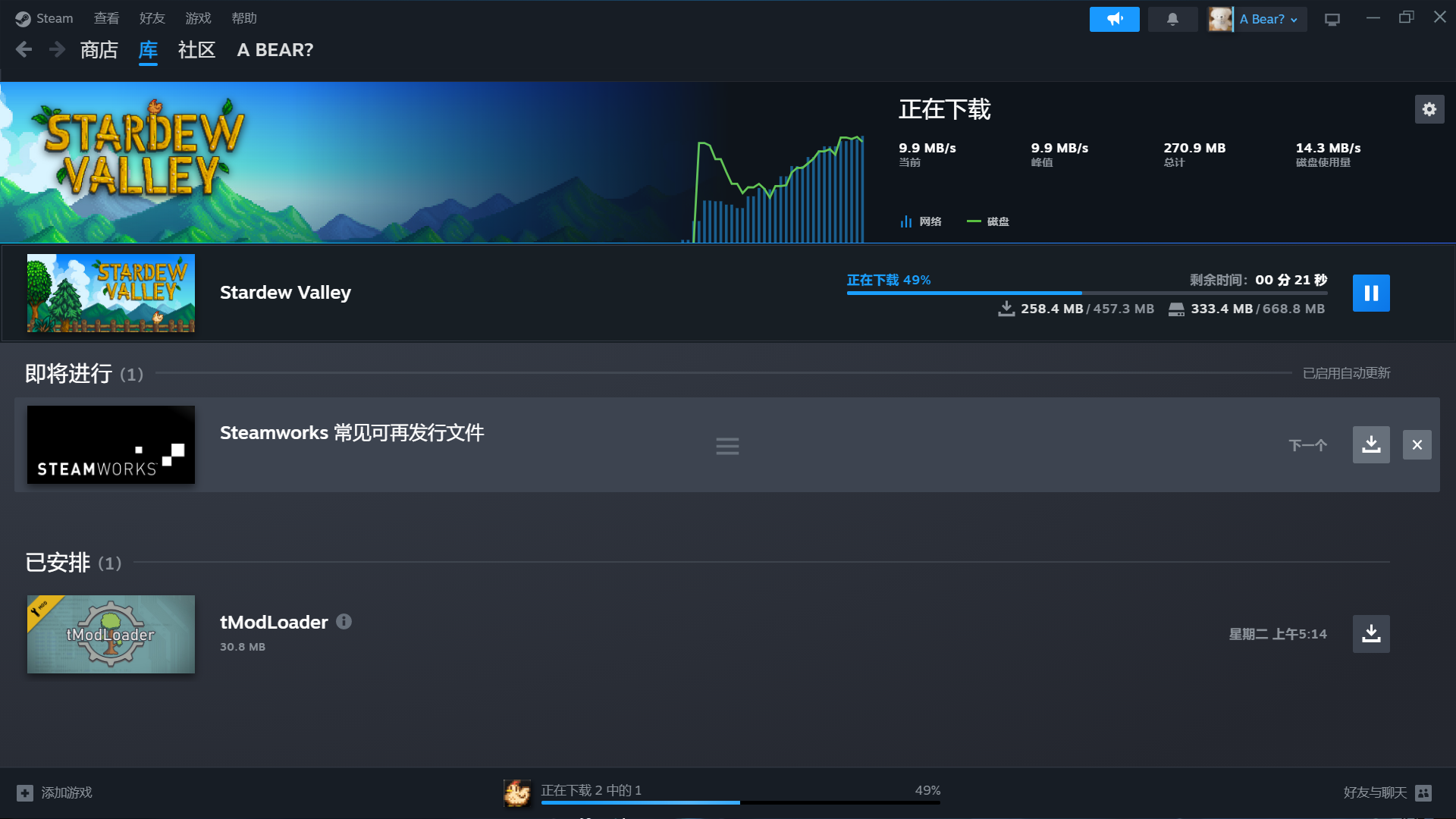
Task: Open download settings gear icon
Action: (1429, 109)
